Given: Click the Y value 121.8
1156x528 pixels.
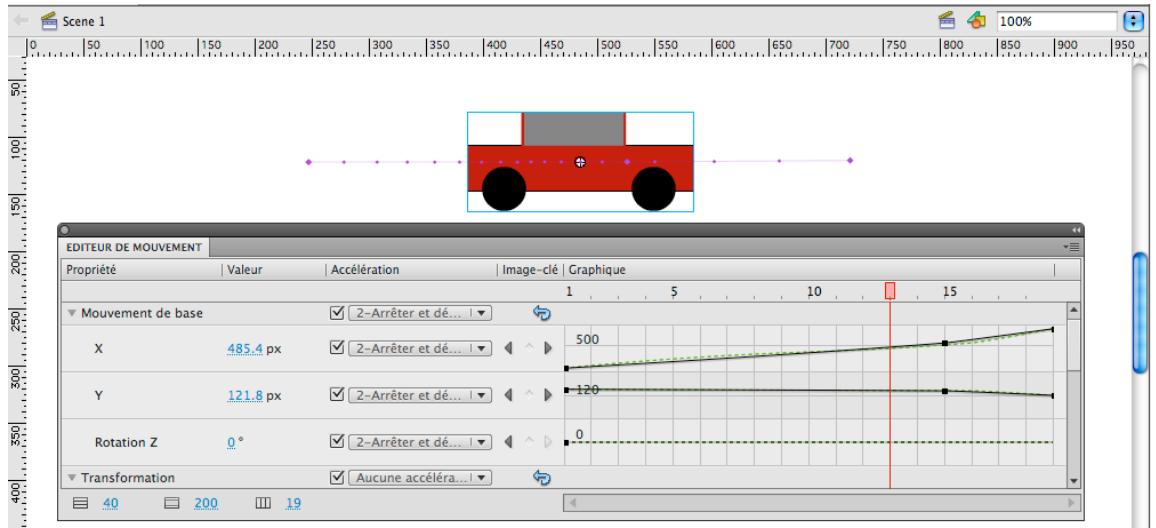Looking at the screenshot, I should pyautogui.click(x=246, y=395).
